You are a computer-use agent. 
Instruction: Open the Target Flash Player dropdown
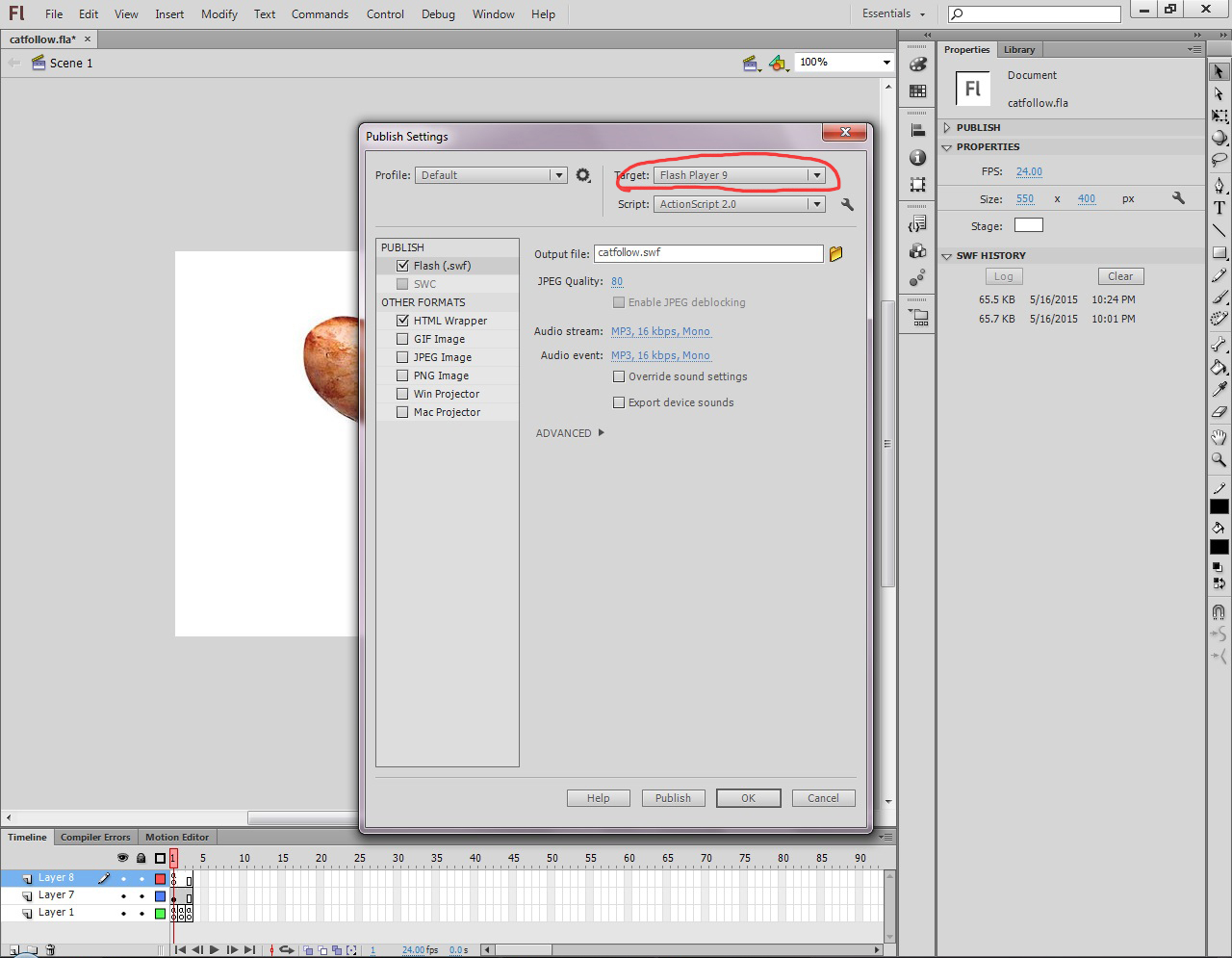[x=739, y=175]
